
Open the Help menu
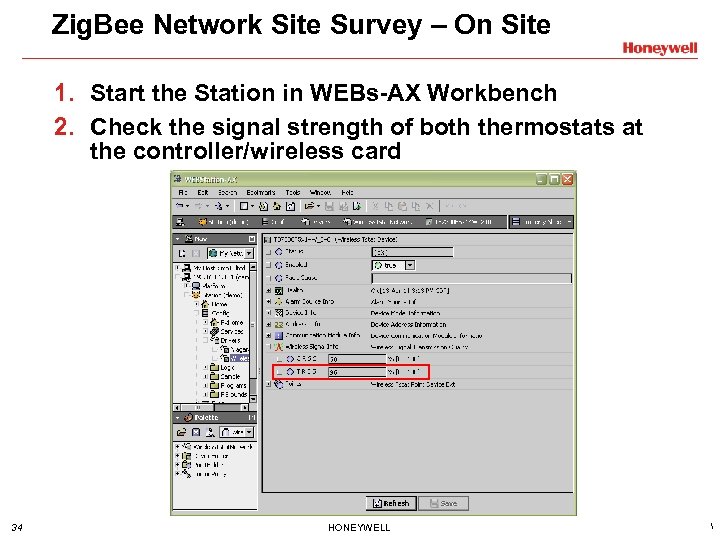click(347, 192)
